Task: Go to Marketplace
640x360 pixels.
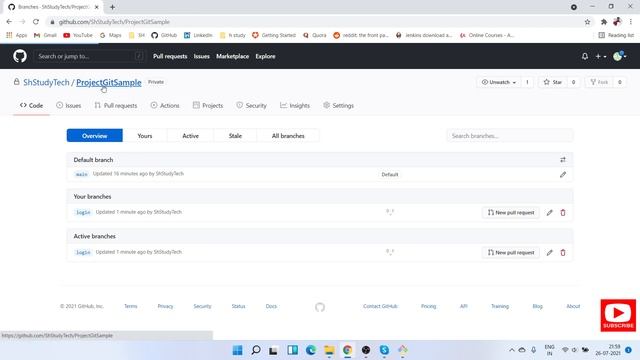Action: pos(232,56)
